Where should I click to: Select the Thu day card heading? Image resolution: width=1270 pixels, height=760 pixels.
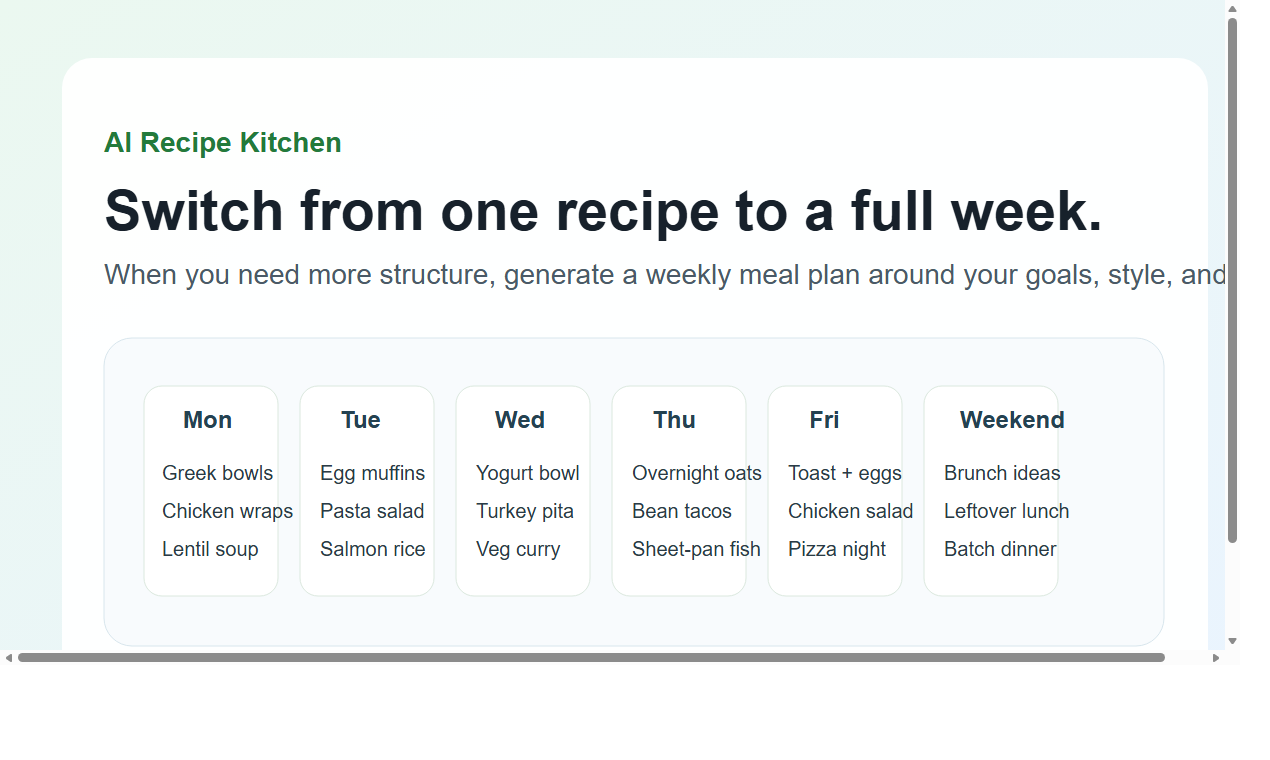674,420
